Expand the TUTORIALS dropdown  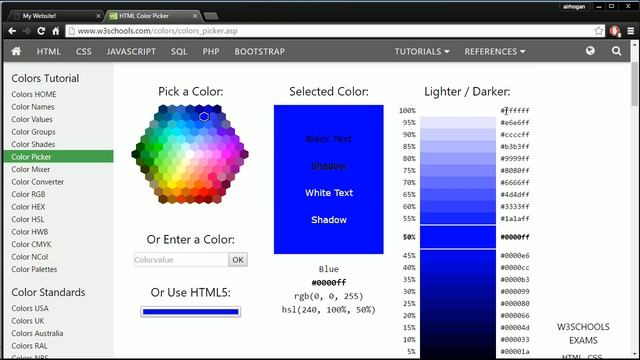tap(422, 51)
